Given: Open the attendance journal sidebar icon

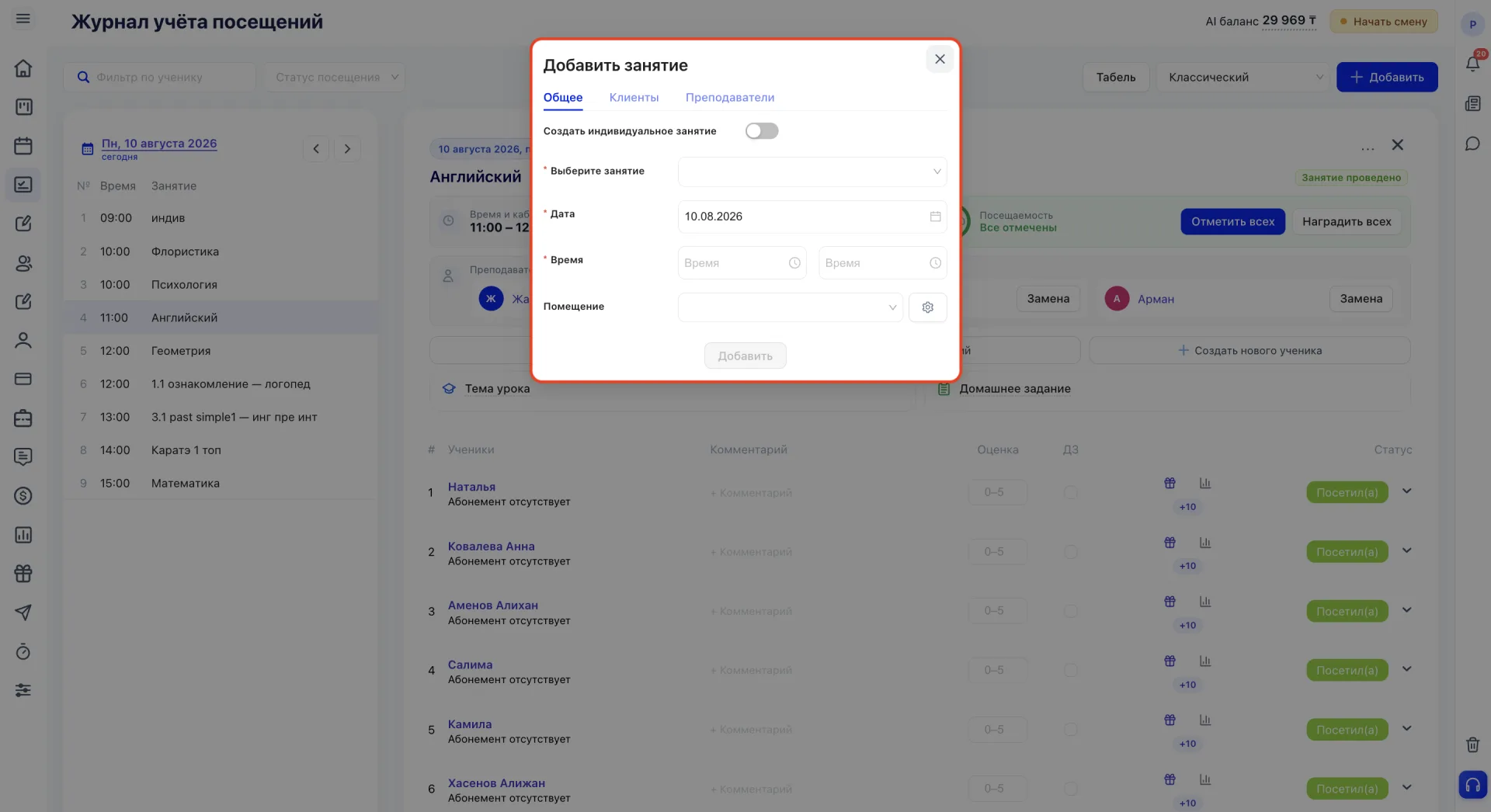Looking at the screenshot, I should (23, 185).
